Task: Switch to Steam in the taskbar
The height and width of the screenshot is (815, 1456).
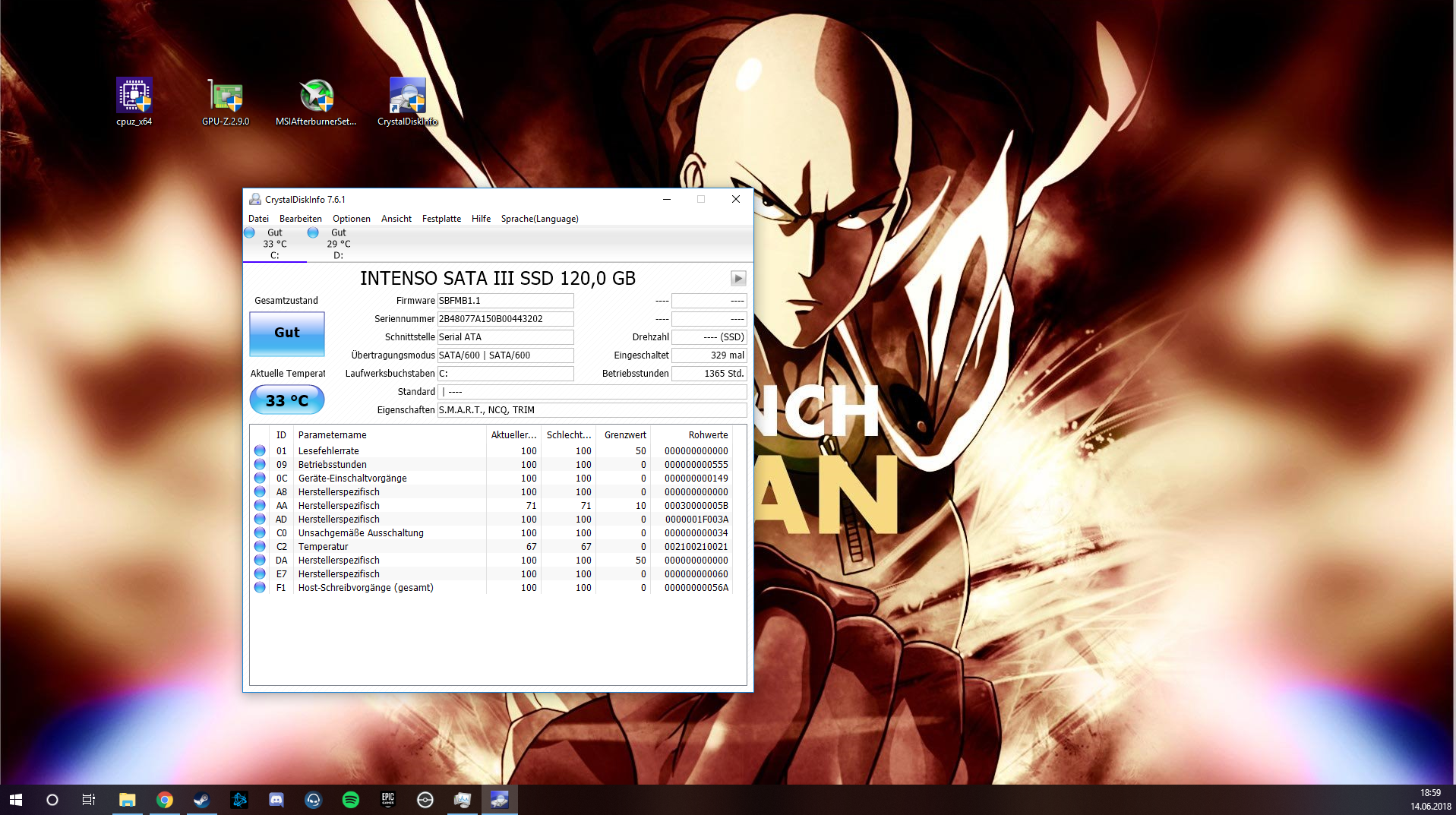Action: pos(201,800)
